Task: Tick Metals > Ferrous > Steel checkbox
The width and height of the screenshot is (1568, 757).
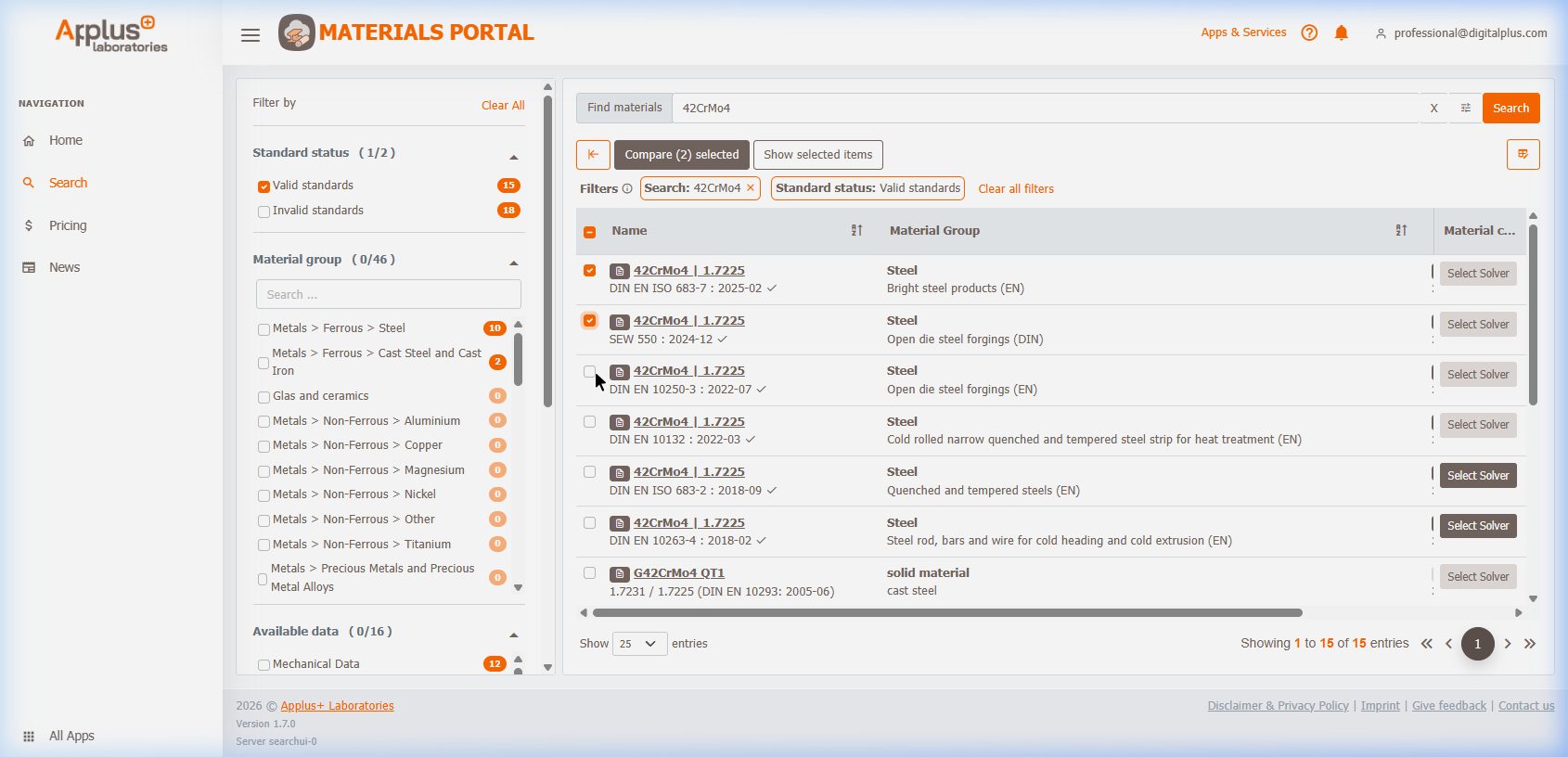Action: point(263,329)
